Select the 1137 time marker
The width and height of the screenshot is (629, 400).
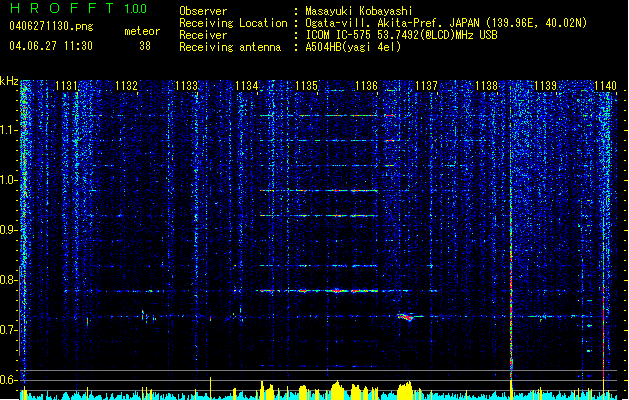click(426, 86)
